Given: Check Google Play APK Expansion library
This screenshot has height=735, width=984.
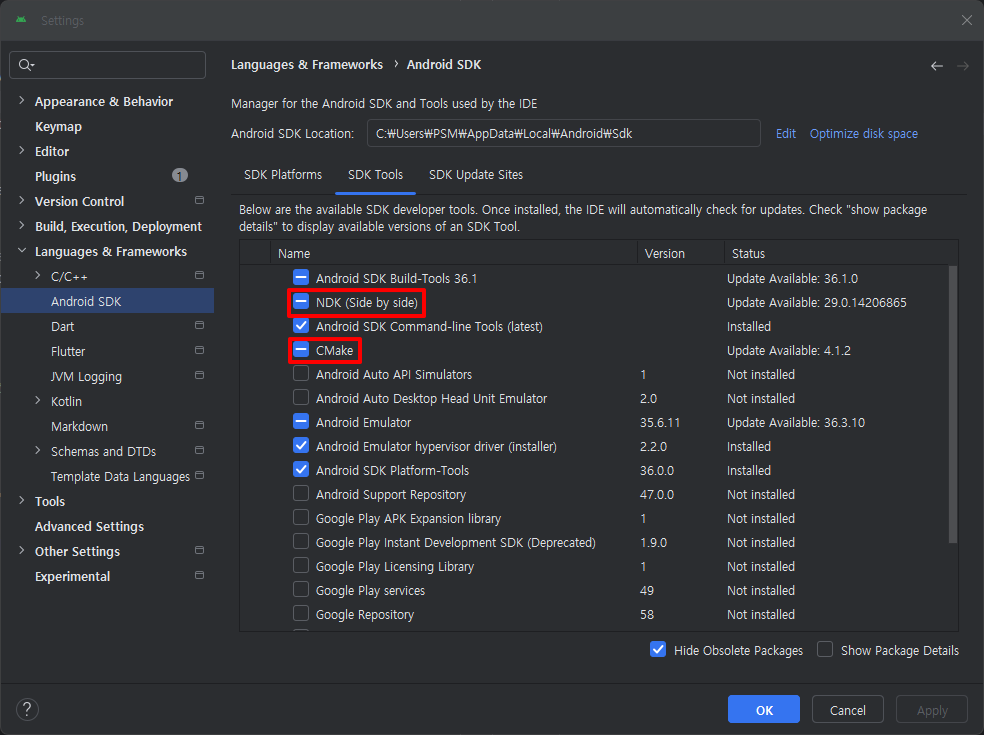Looking at the screenshot, I should tap(301, 518).
